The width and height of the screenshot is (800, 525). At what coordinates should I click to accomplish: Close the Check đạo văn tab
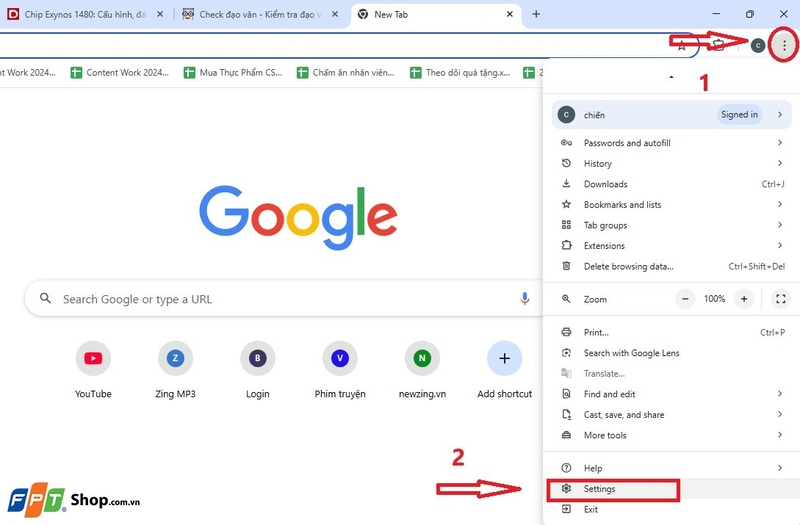[x=335, y=14]
